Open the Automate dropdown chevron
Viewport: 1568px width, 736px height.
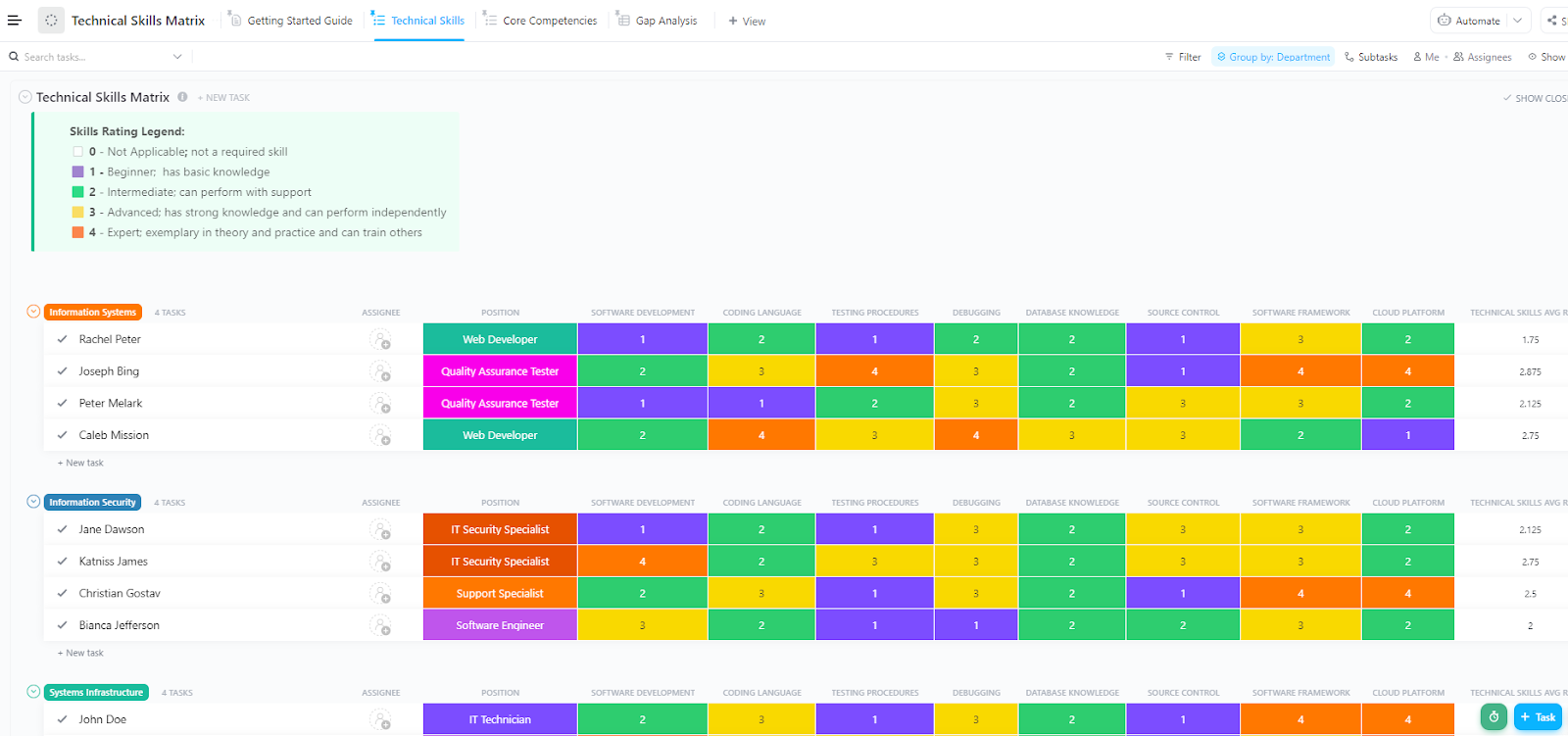(x=1517, y=21)
